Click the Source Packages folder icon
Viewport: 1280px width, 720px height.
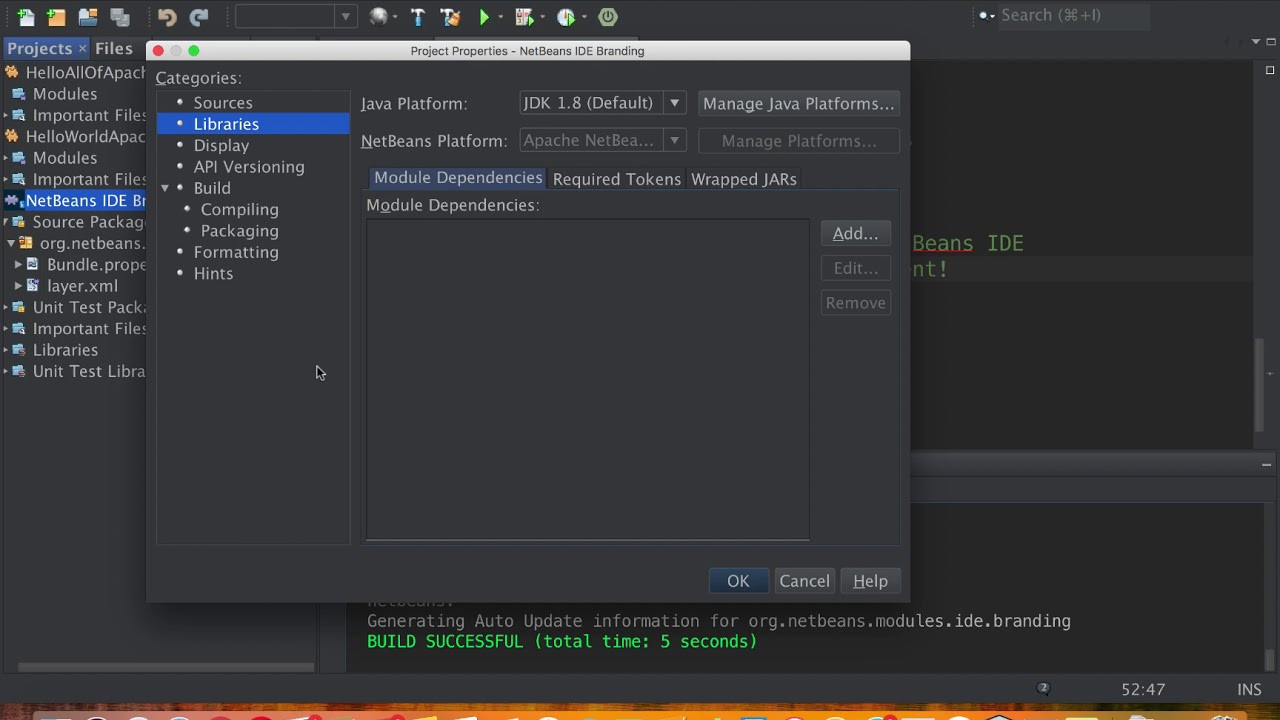tap(19, 222)
